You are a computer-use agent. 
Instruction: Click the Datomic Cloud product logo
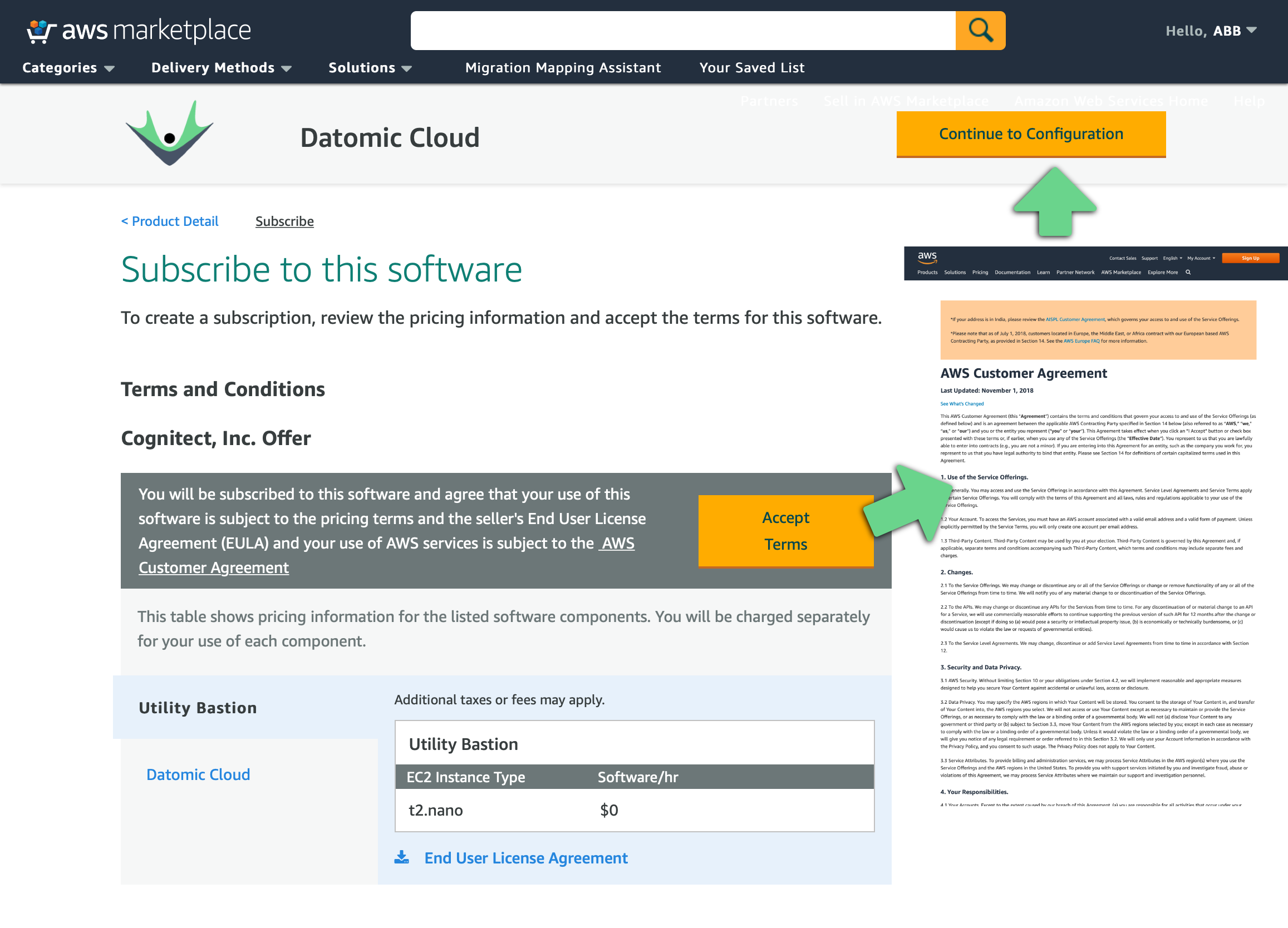pos(169,134)
